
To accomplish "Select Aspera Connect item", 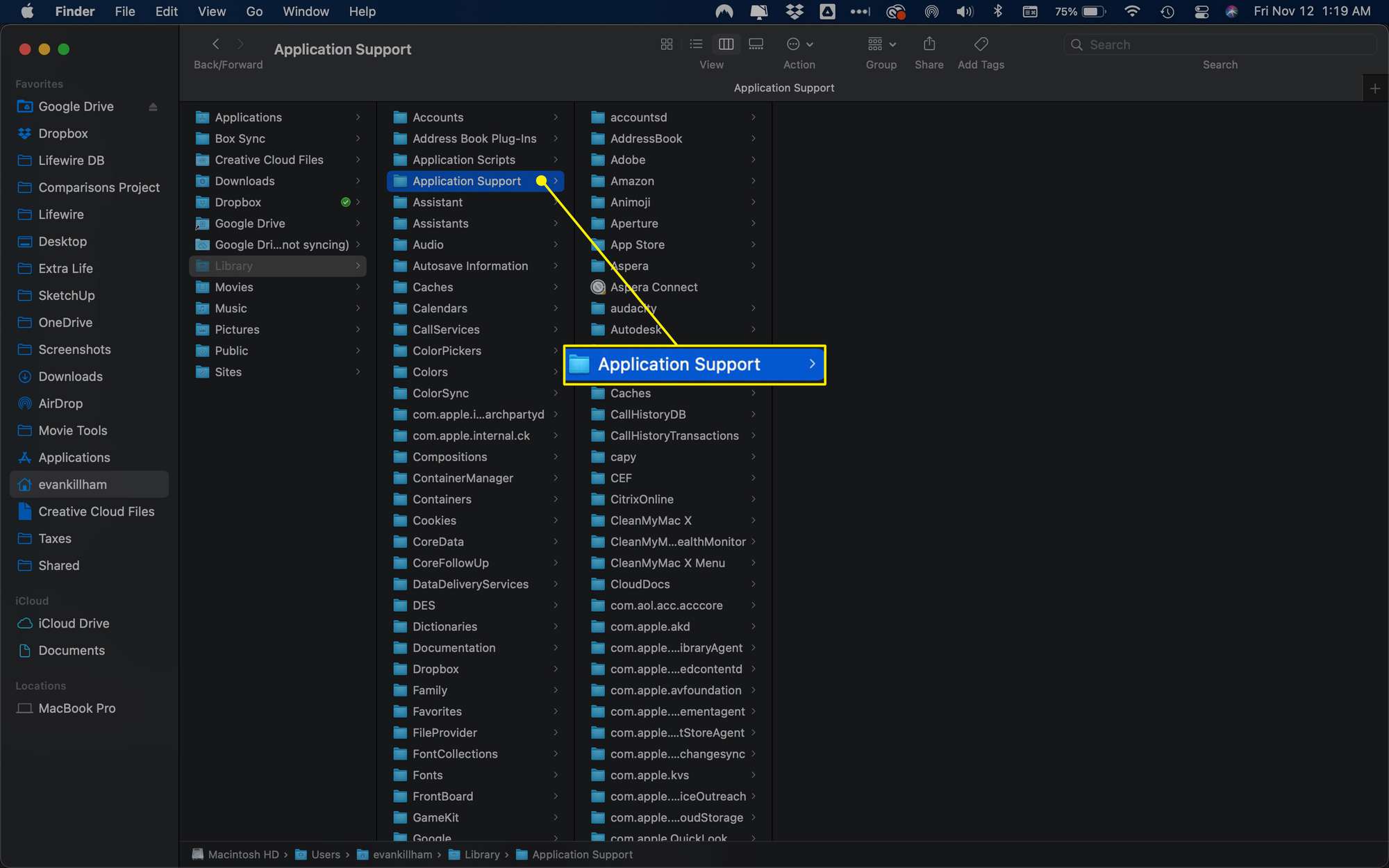I will (673, 287).
